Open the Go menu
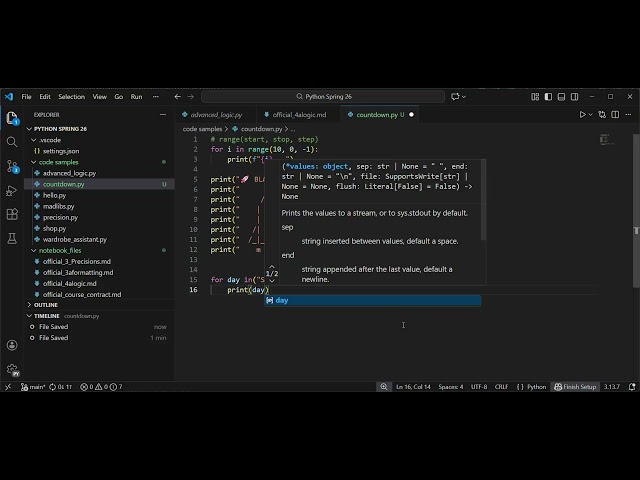The image size is (640, 480). [x=118, y=97]
